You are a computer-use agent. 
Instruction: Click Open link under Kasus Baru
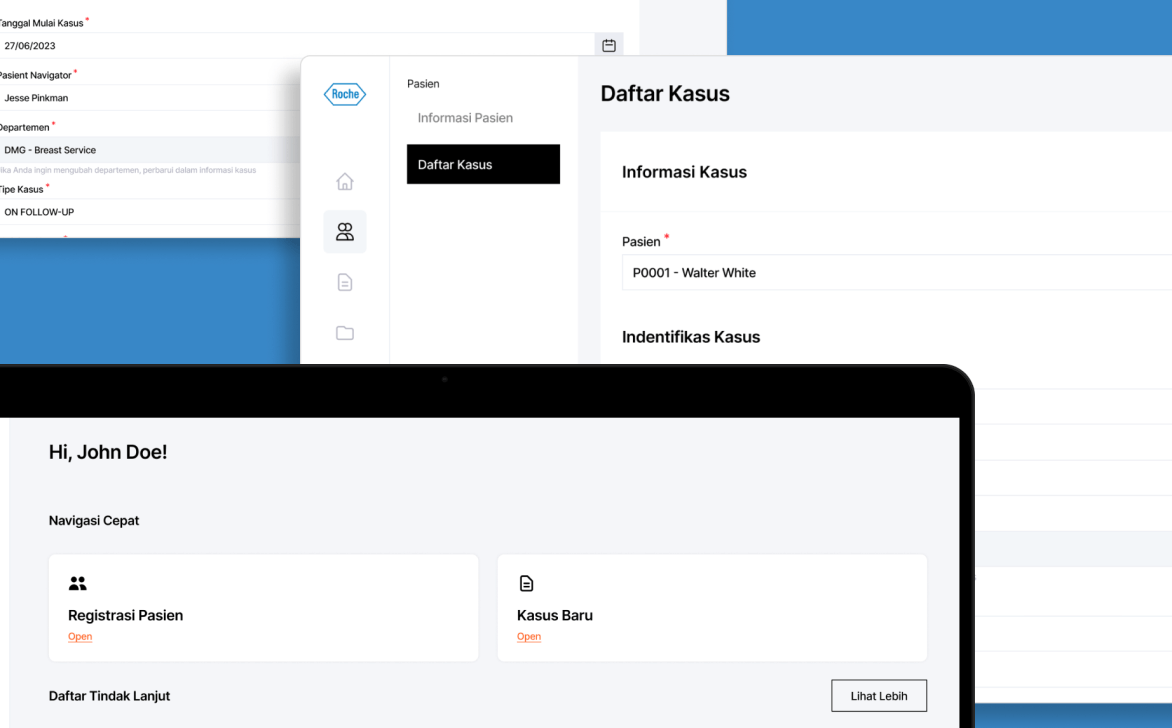529,637
